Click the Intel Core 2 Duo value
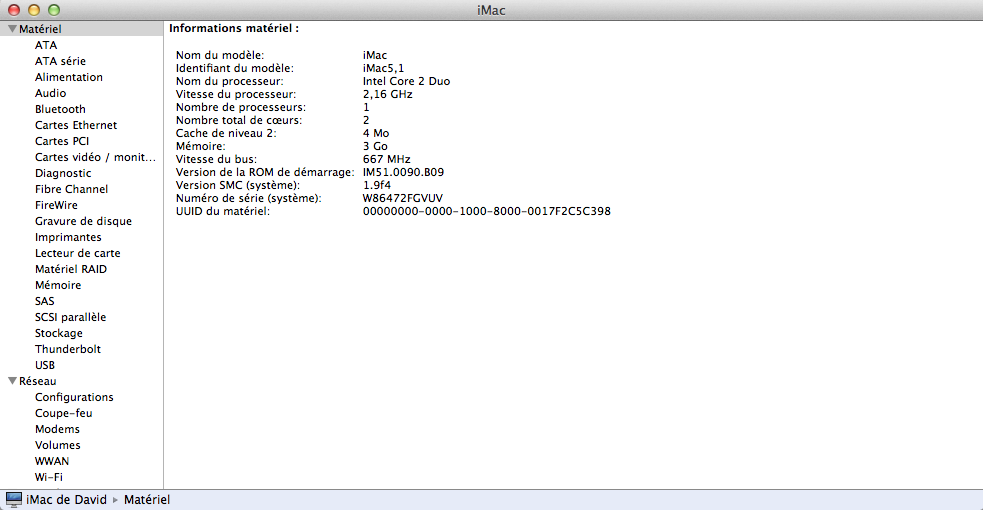 (406, 81)
